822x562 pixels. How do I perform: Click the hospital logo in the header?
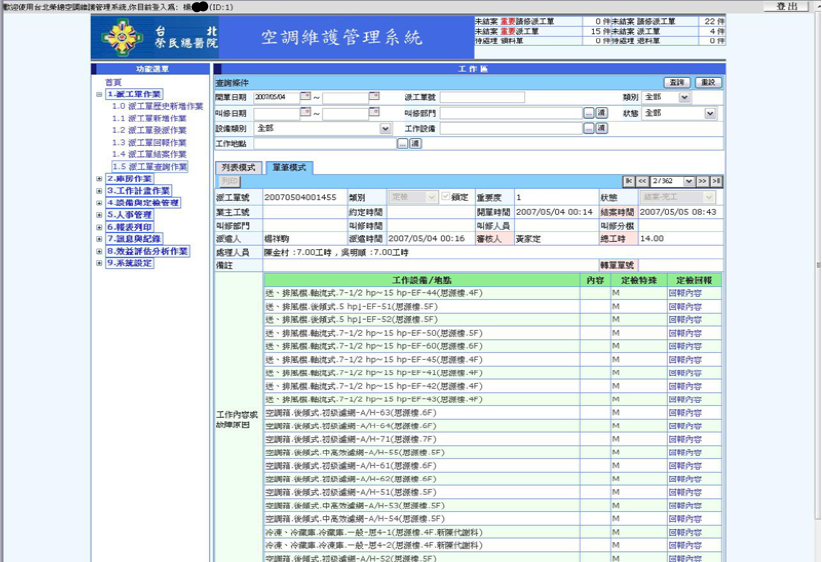[x=122, y=37]
